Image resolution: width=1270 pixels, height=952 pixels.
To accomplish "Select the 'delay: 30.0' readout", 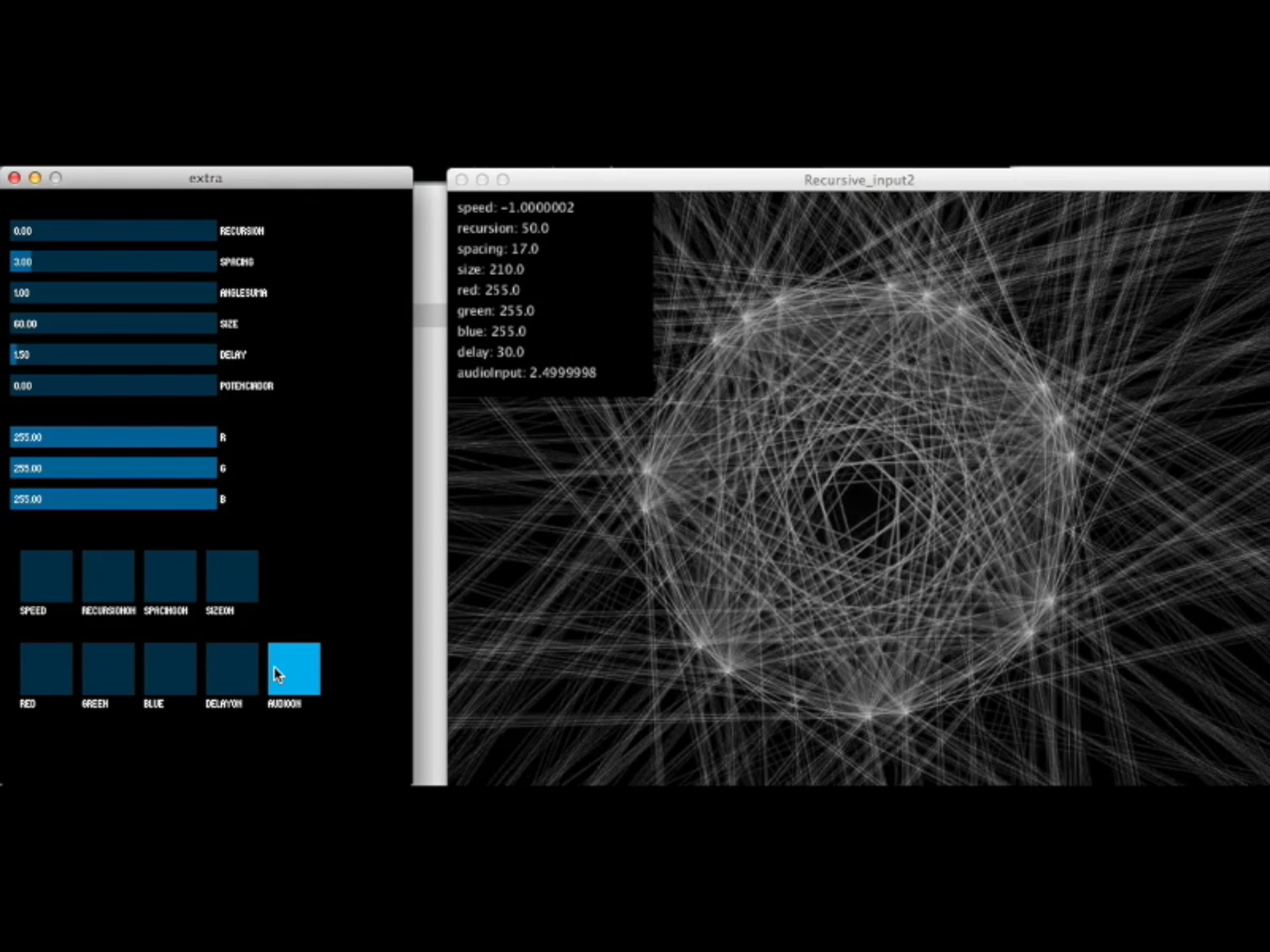I will tap(491, 352).
